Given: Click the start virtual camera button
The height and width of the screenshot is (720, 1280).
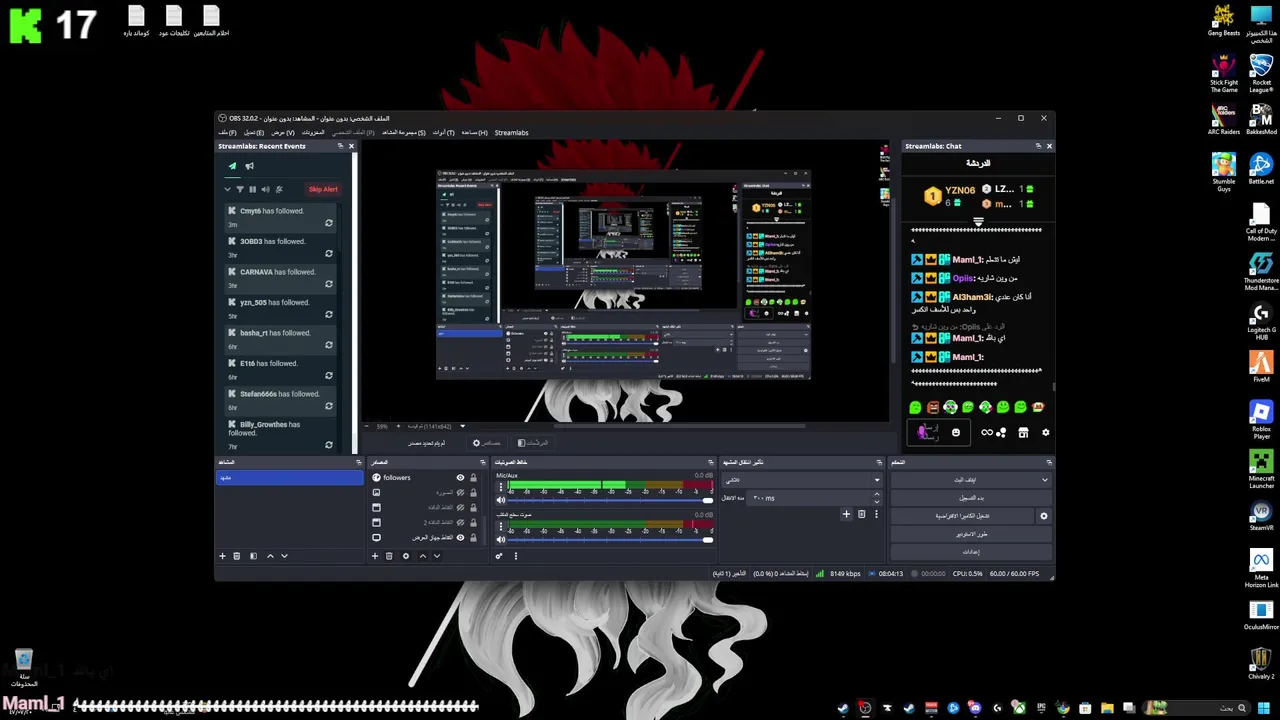Looking at the screenshot, I should coord(962,516).
